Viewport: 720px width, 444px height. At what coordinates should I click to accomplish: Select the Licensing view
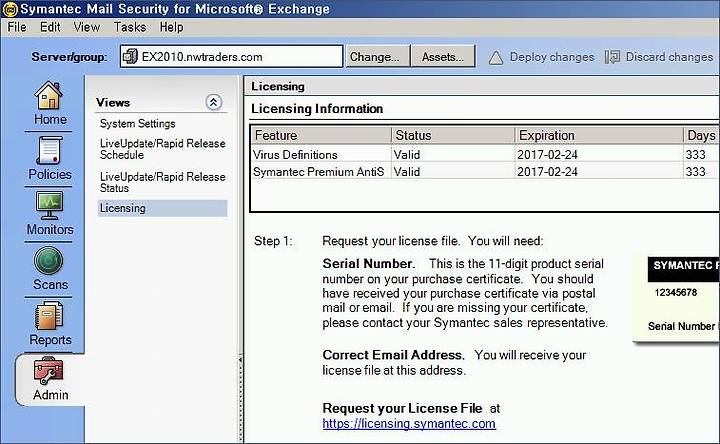coord(163,208)
